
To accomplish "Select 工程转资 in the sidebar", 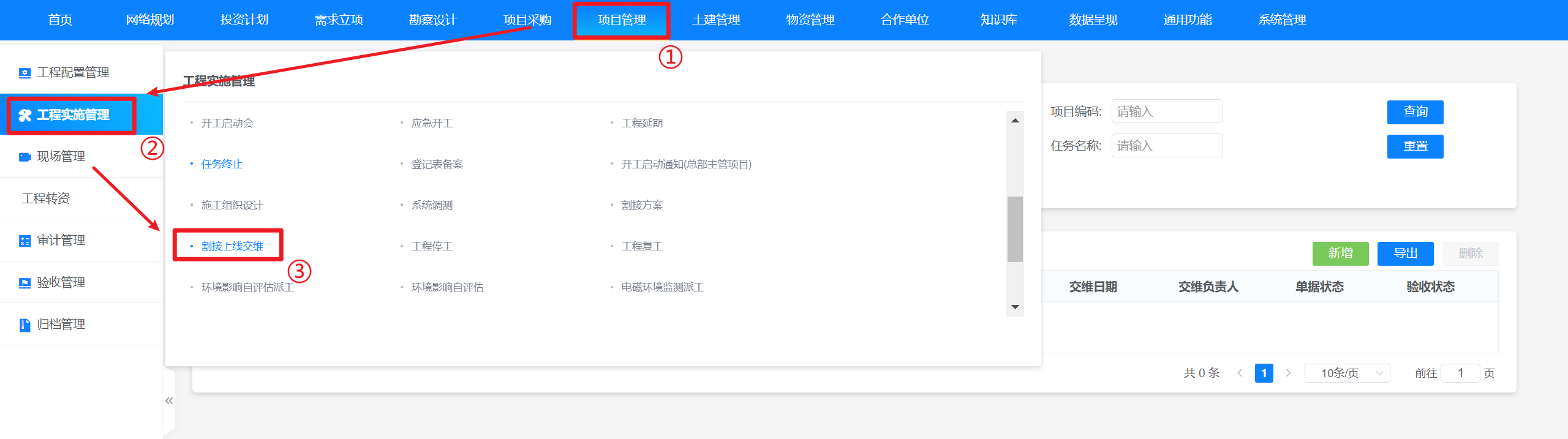I will 46,198.
